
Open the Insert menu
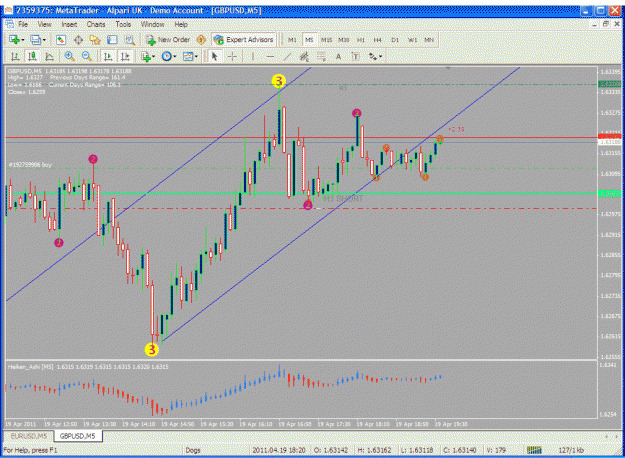(69, 24)
